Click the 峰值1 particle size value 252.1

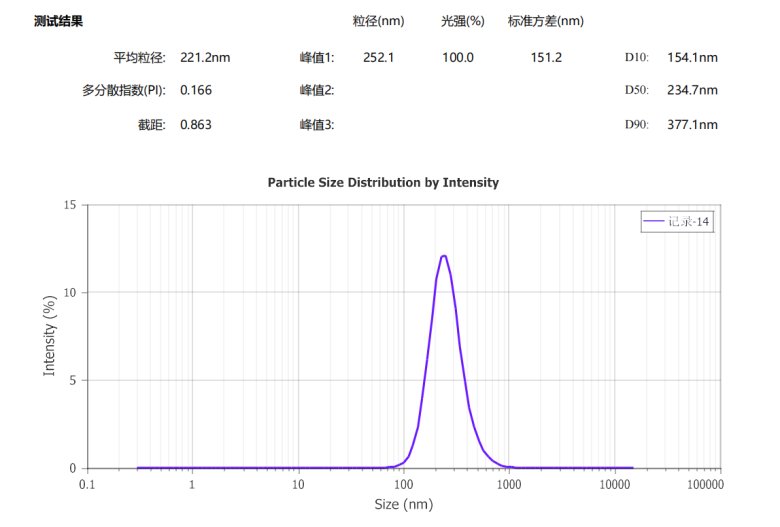[x=378, y=58]
